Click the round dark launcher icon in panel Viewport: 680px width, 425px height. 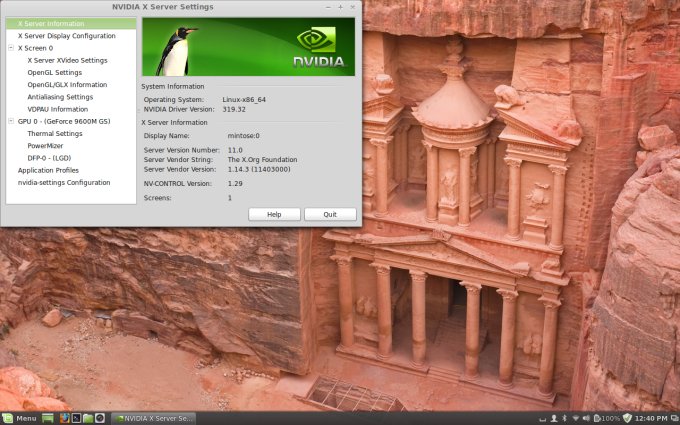coord(100,418)
